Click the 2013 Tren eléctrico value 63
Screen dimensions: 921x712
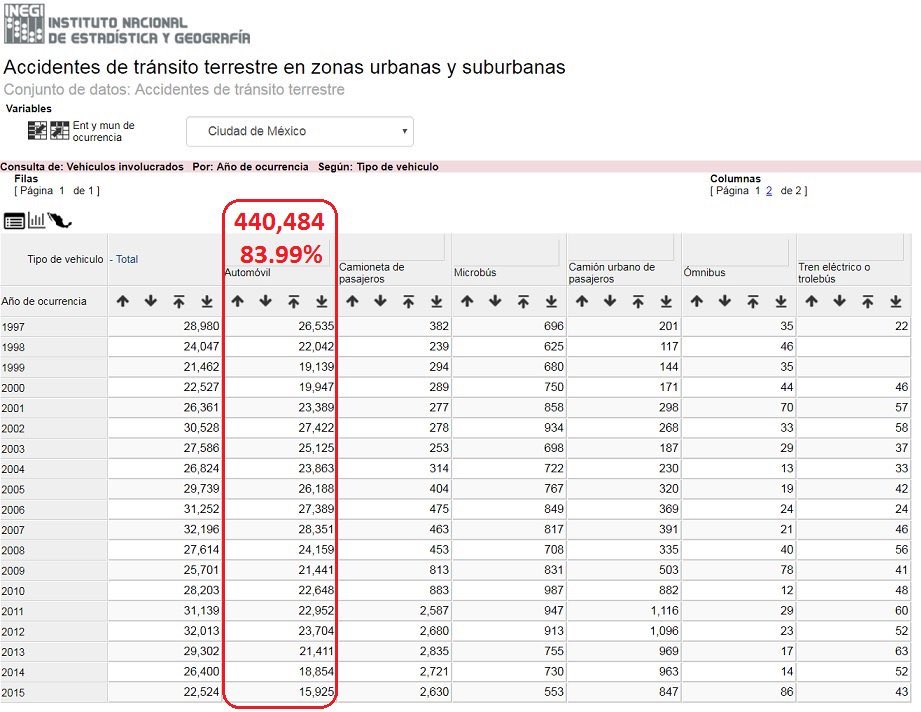tap(902, 651)
